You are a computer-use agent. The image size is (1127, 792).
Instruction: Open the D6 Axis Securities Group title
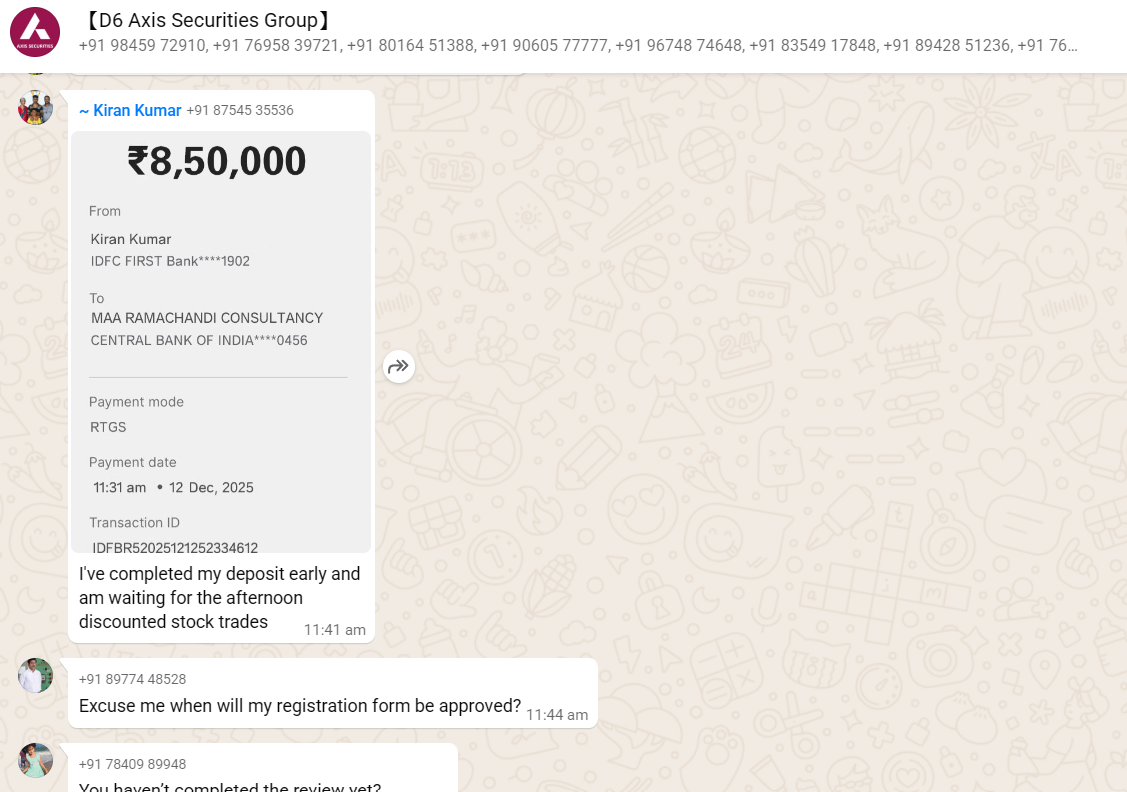tap(205, 20)
